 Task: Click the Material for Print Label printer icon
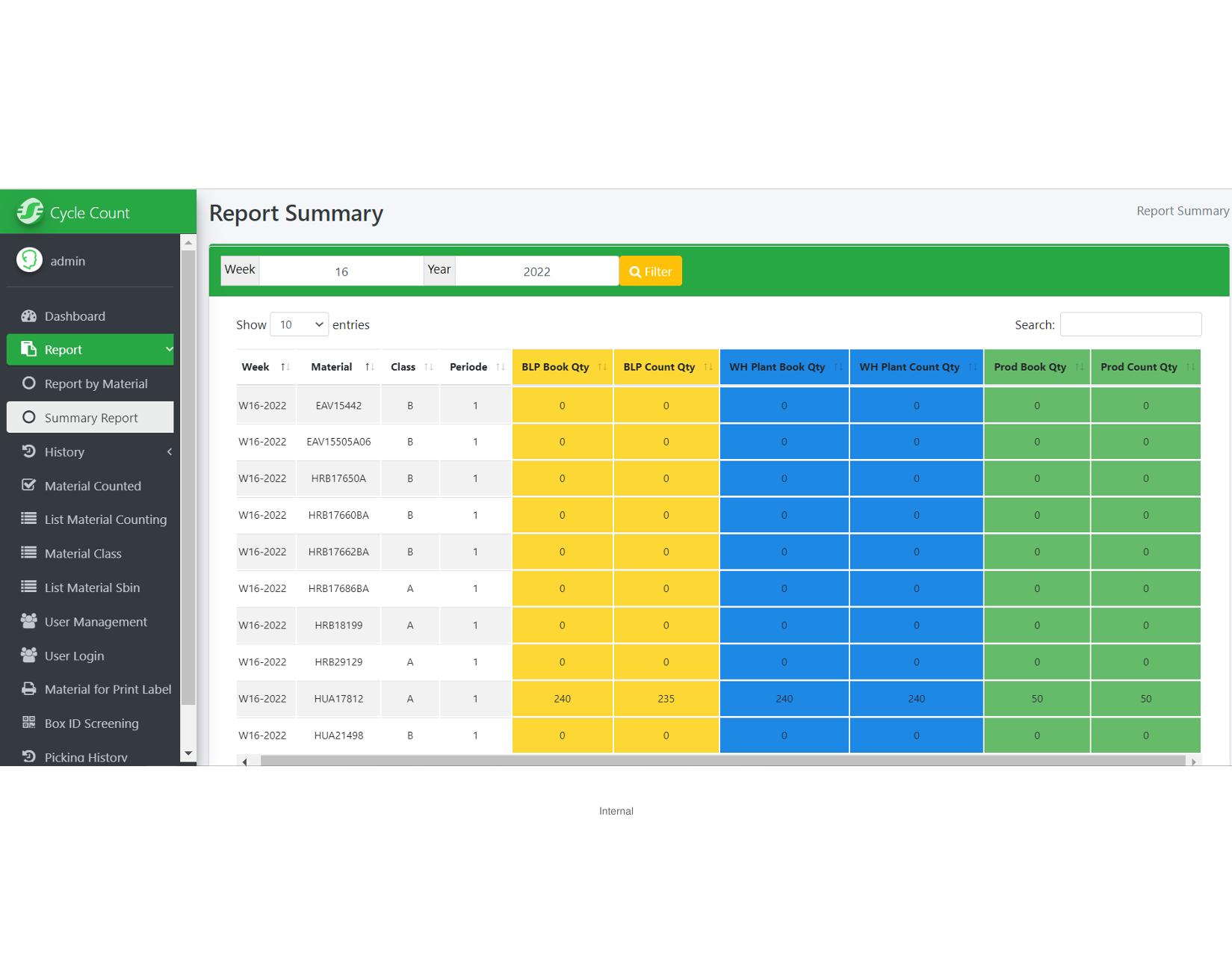point(28,689)
